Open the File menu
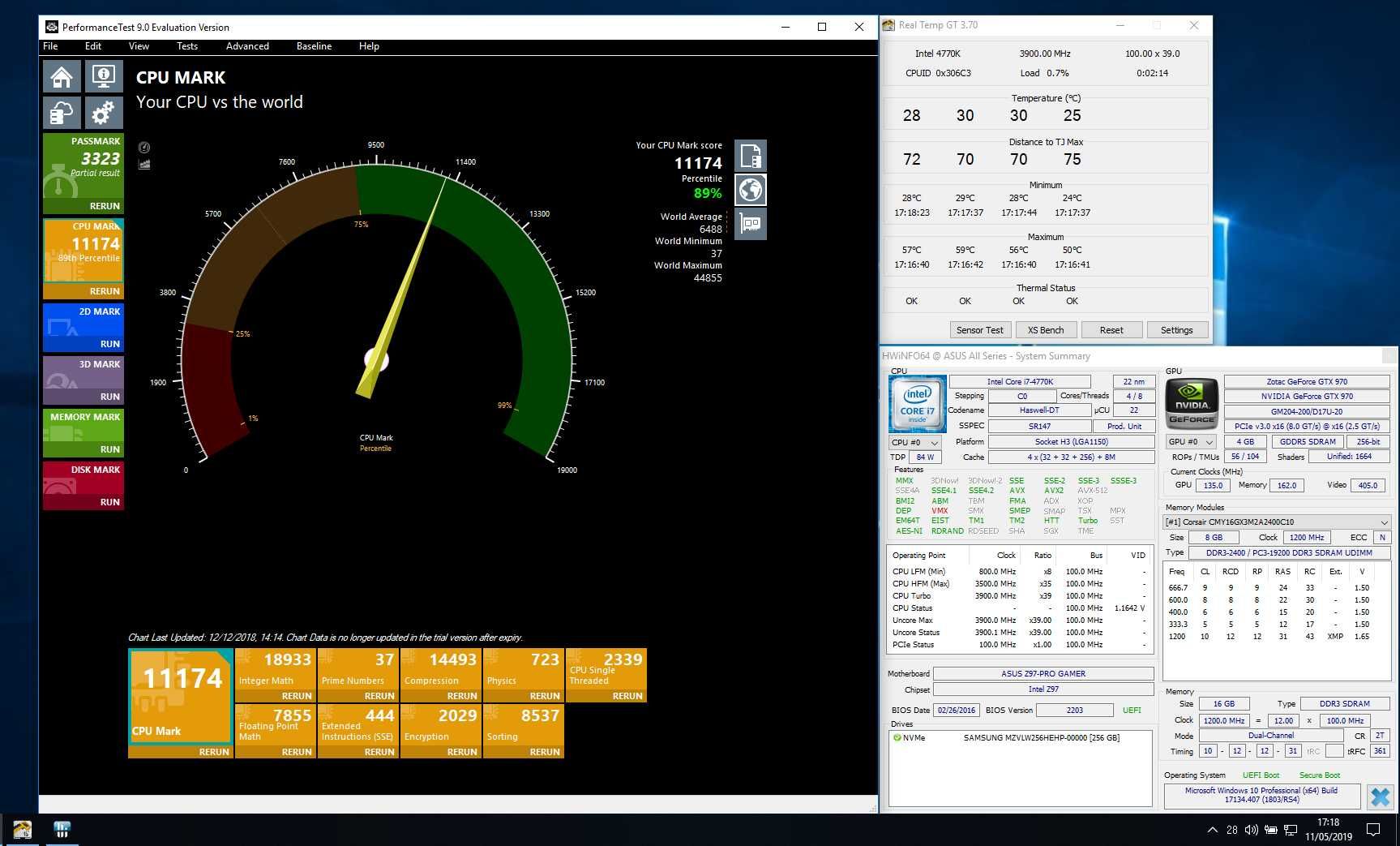Image resolution: width=1400 pixels, height=846 pixels. 50,46
